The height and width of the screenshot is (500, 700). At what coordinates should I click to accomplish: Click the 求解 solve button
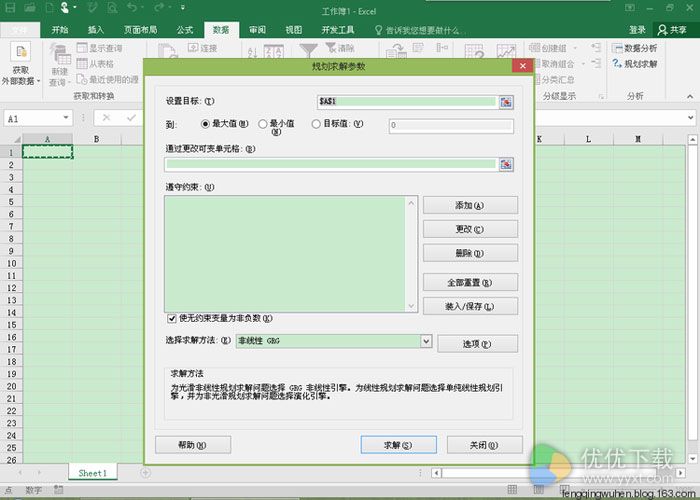pos(398,445)
